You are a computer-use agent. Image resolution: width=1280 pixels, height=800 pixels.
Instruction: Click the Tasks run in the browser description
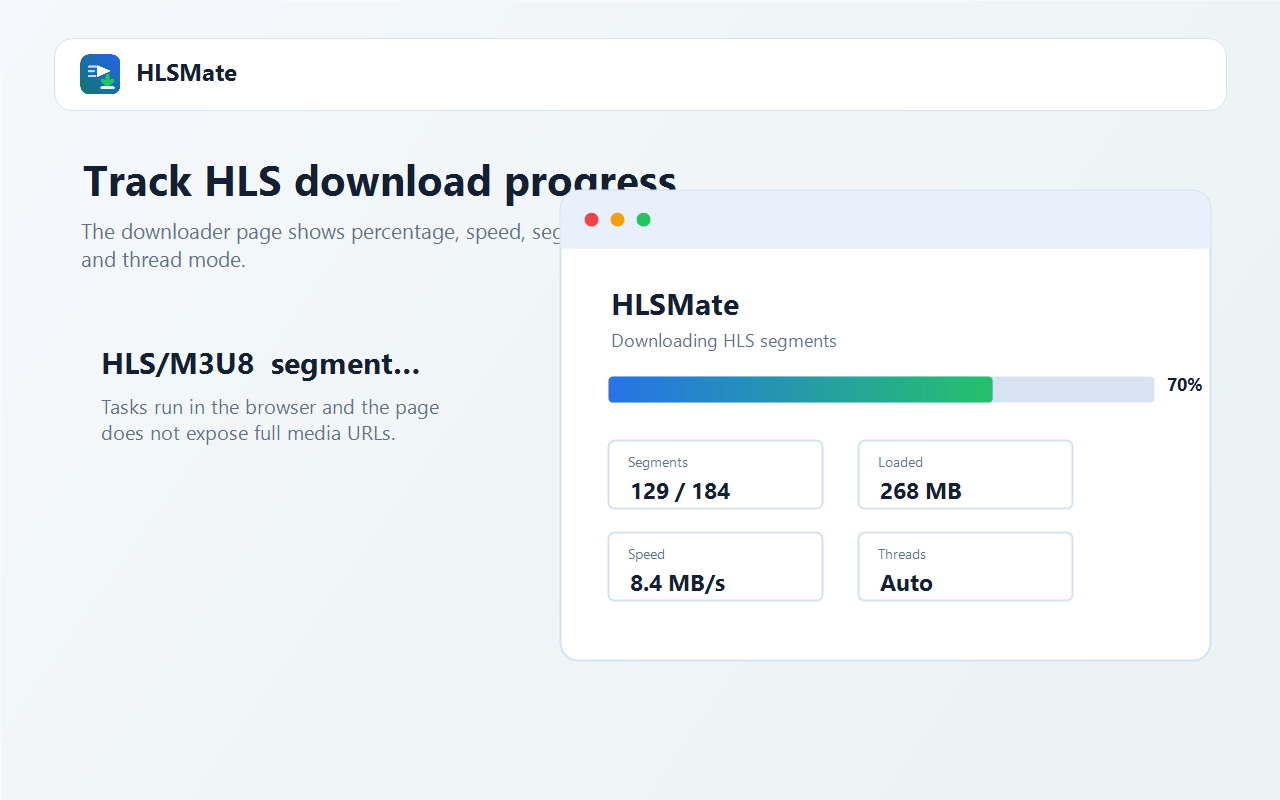(270, 421)
